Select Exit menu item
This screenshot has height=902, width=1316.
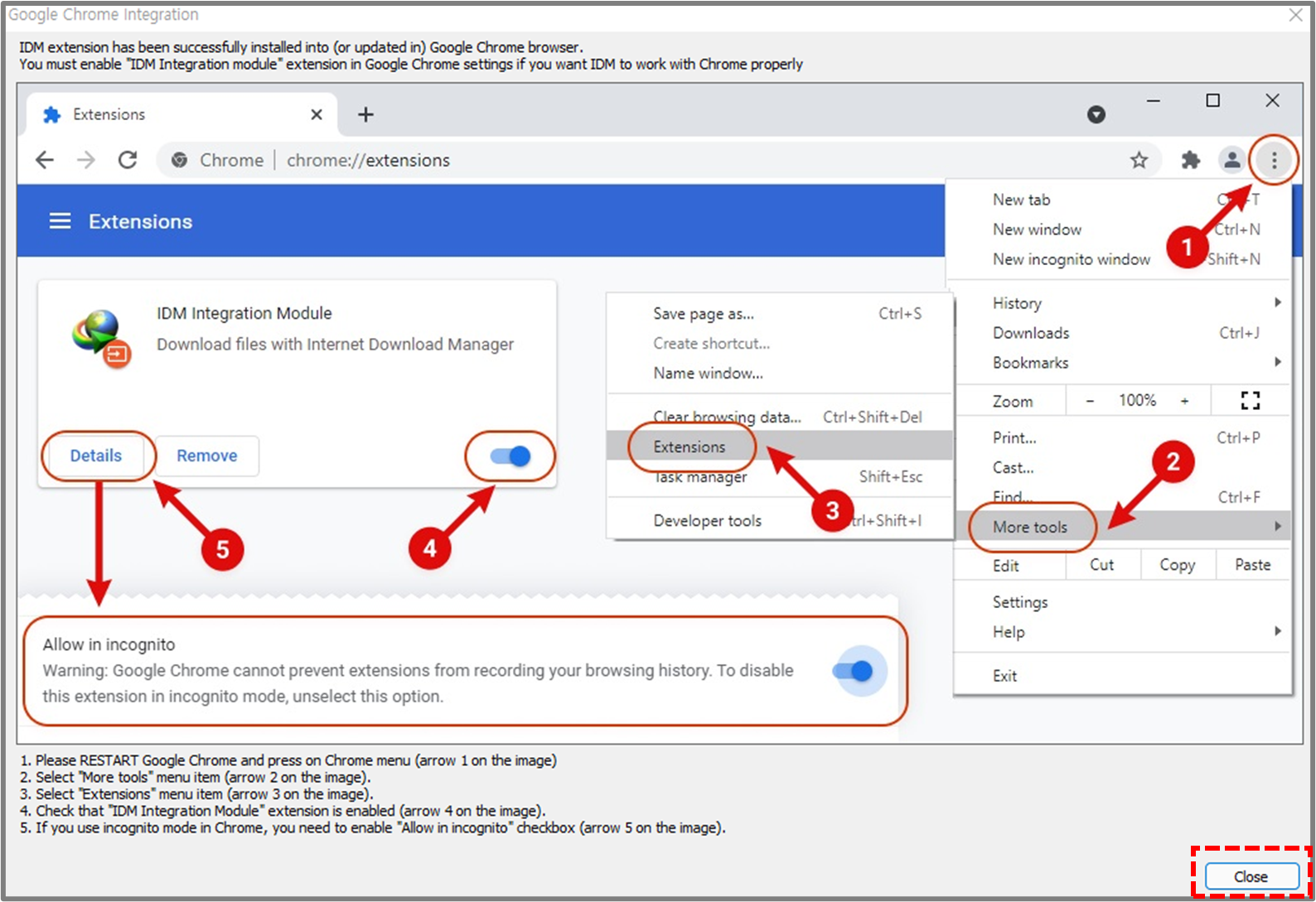pyautogui.click(x=1123, y=676)
